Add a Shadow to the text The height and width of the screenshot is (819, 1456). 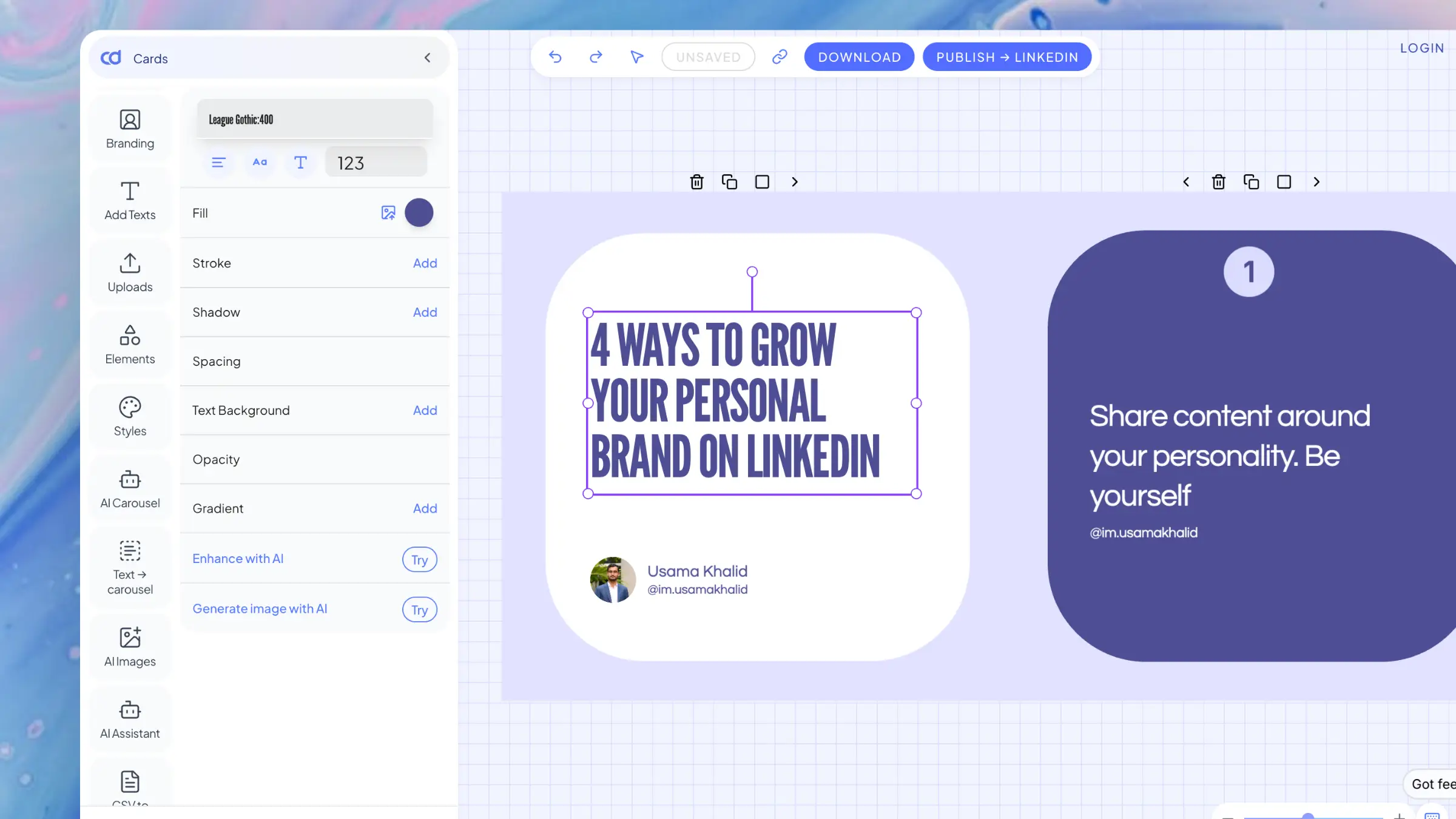425,312
